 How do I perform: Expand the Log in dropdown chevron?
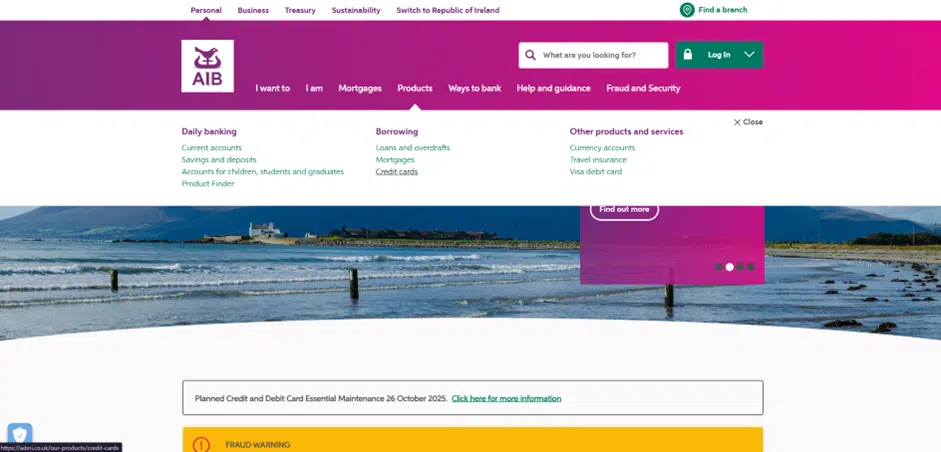749,55
